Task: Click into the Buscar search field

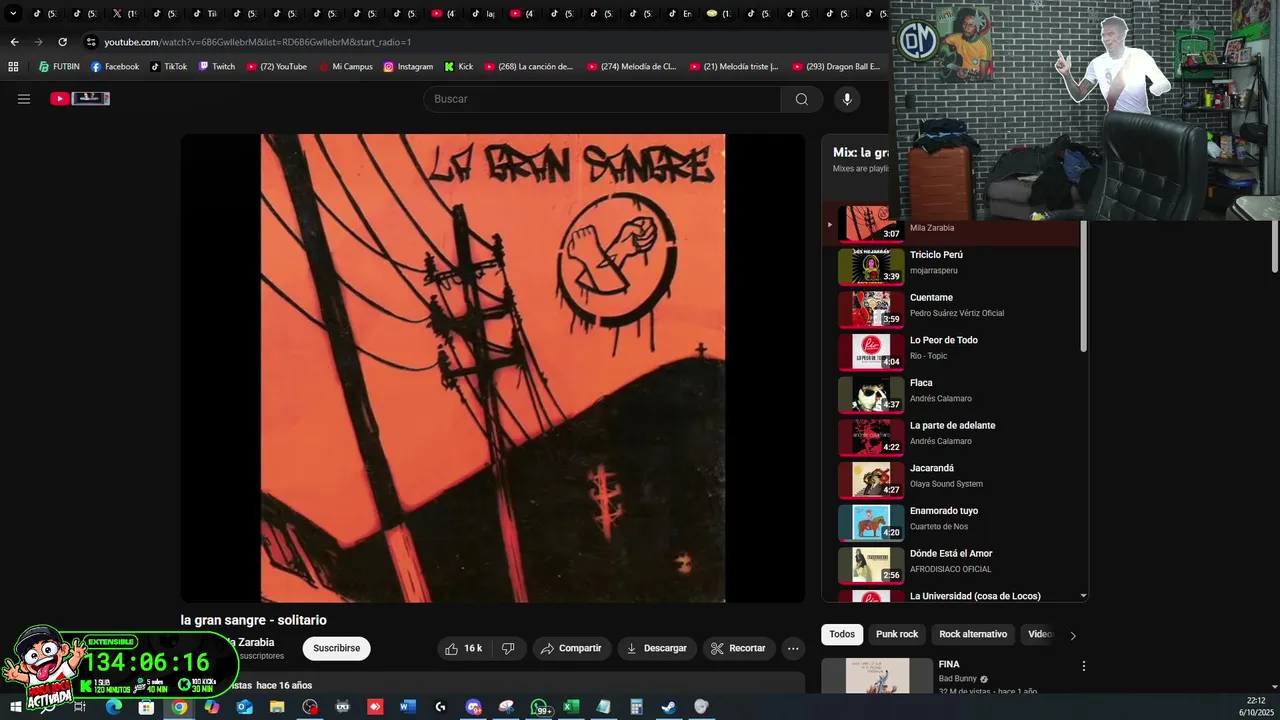Action: click(602, 99)
